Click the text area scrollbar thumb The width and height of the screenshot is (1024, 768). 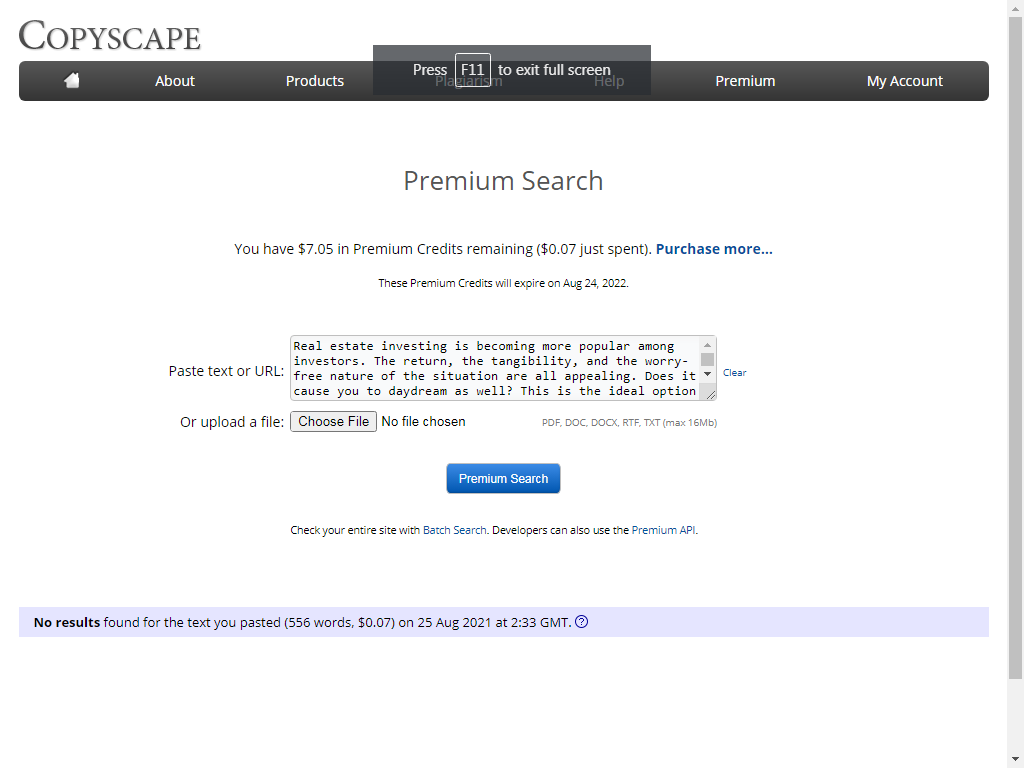pos(707,359)
